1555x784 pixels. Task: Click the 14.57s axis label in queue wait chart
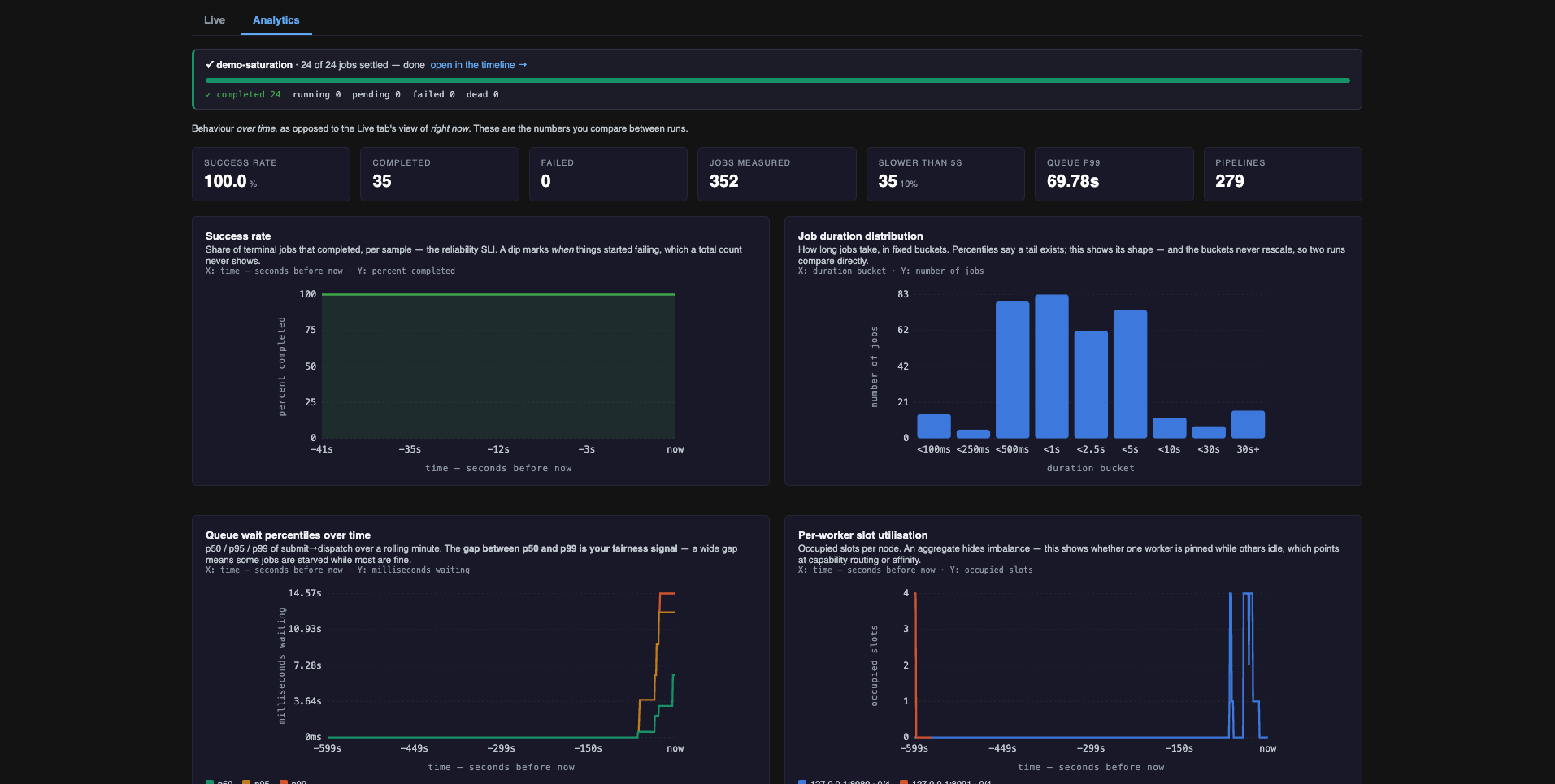point(305,593)
